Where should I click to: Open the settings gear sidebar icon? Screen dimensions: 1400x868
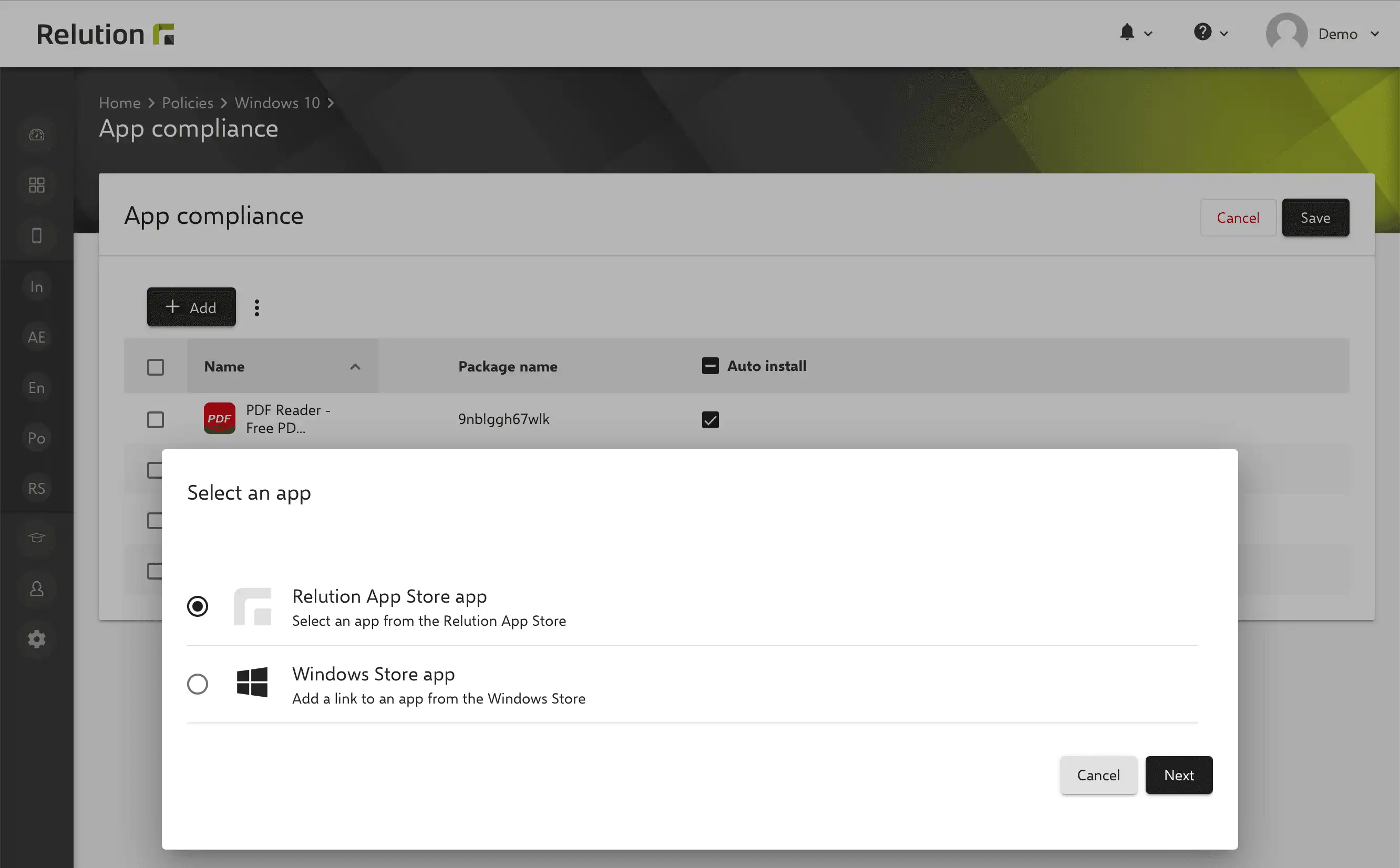[x=37, y=639]
